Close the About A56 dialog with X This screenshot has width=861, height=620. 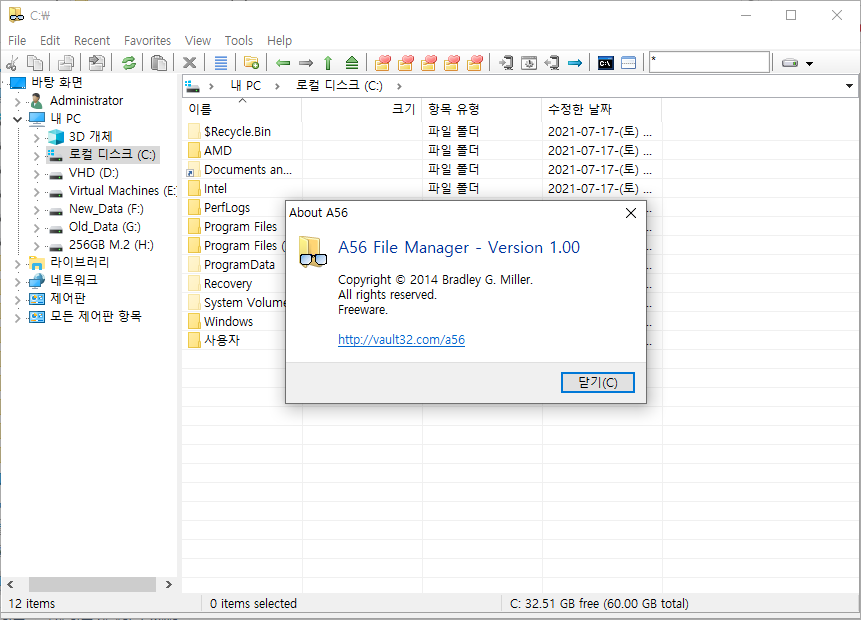[x=631, y=213]
